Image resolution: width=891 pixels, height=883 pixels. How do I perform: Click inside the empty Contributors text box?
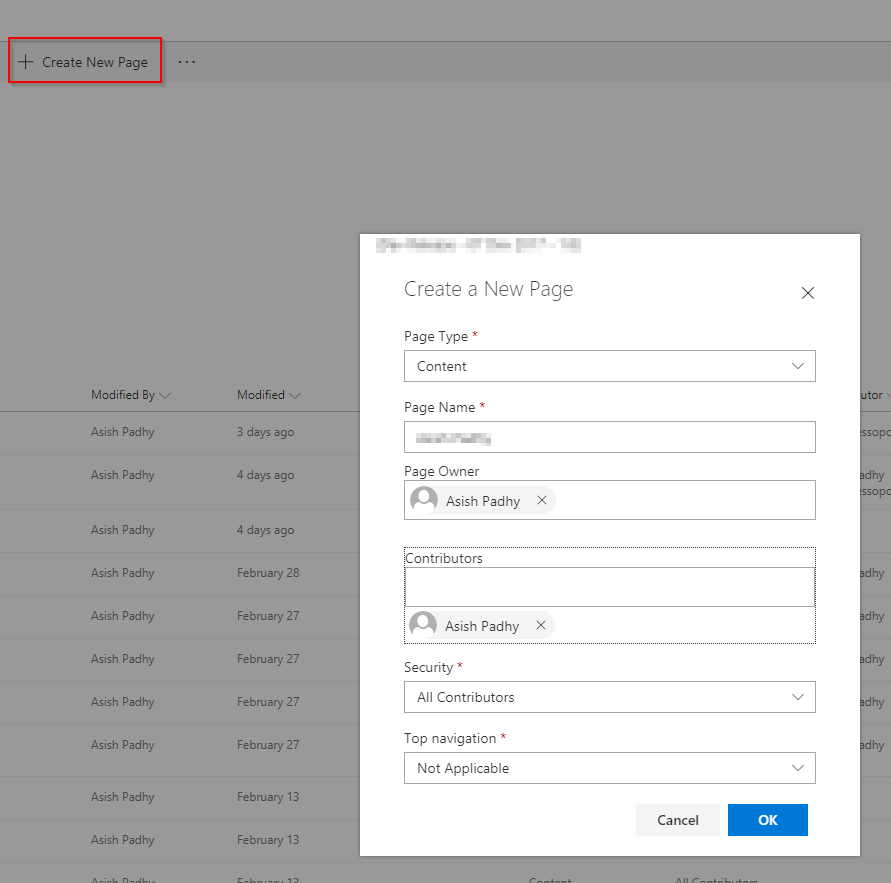point(609,586)
